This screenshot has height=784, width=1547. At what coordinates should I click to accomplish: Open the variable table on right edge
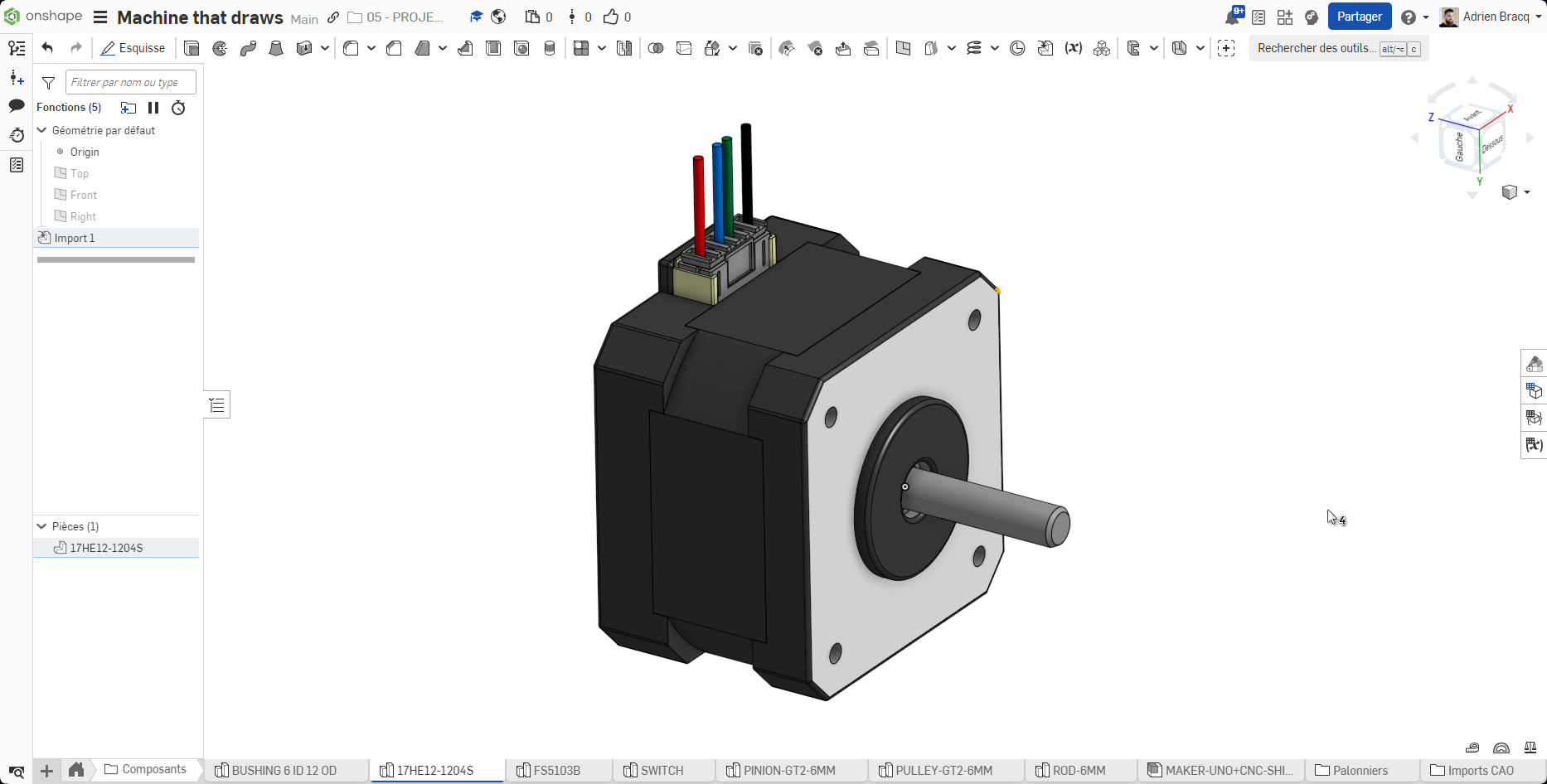click(x=1535, y=445)
